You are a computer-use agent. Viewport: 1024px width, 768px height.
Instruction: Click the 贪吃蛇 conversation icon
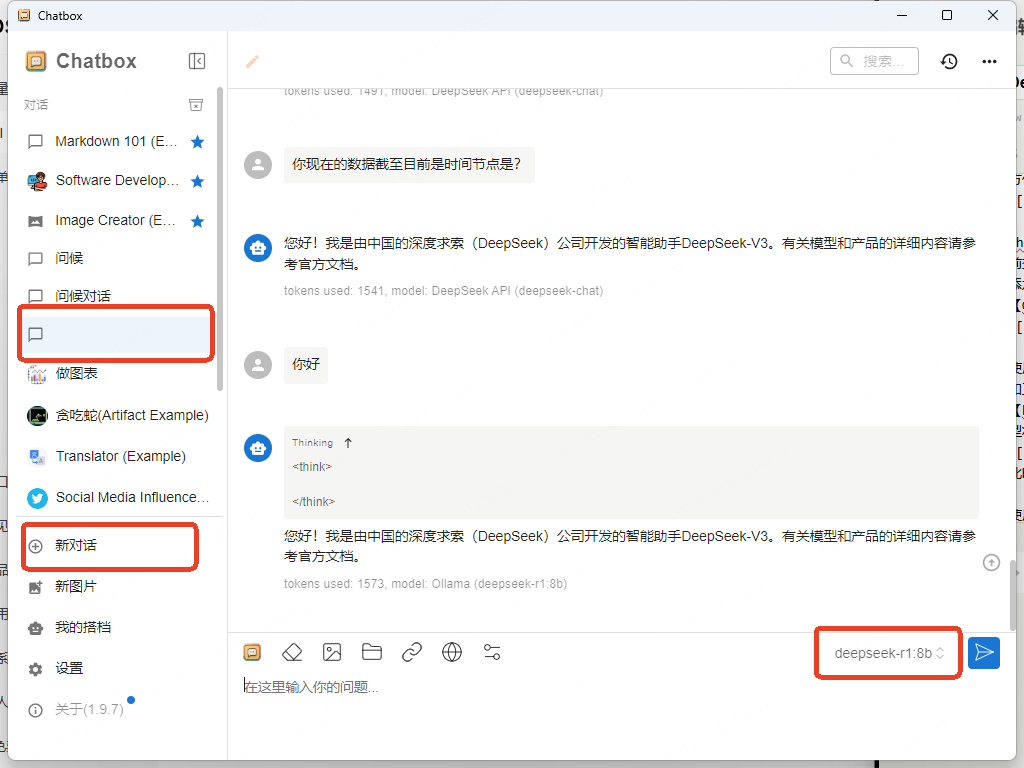point(37,415)
